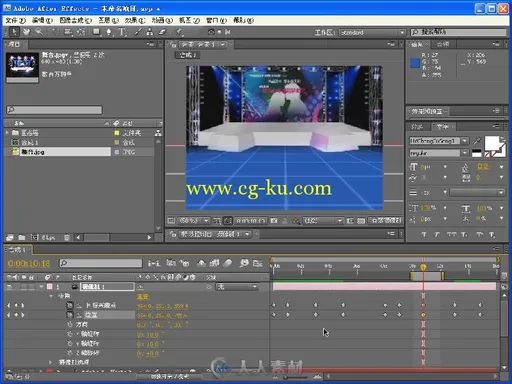This screenshot has width=512, height=384.
Task: Open the 图层(L) Layer menu
Action: [x=108, y=20]
